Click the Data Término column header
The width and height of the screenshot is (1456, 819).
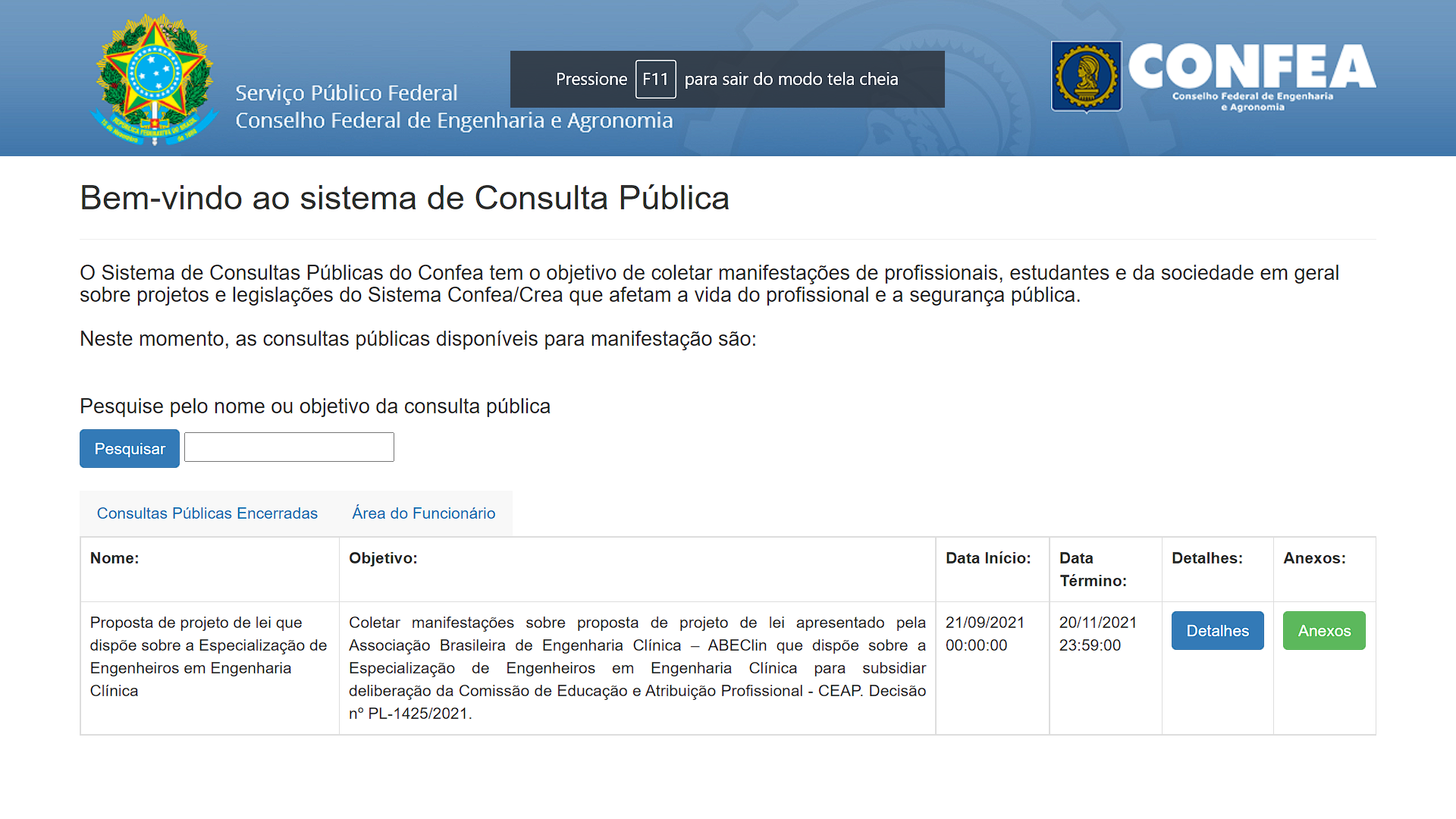coord(1093,570)
